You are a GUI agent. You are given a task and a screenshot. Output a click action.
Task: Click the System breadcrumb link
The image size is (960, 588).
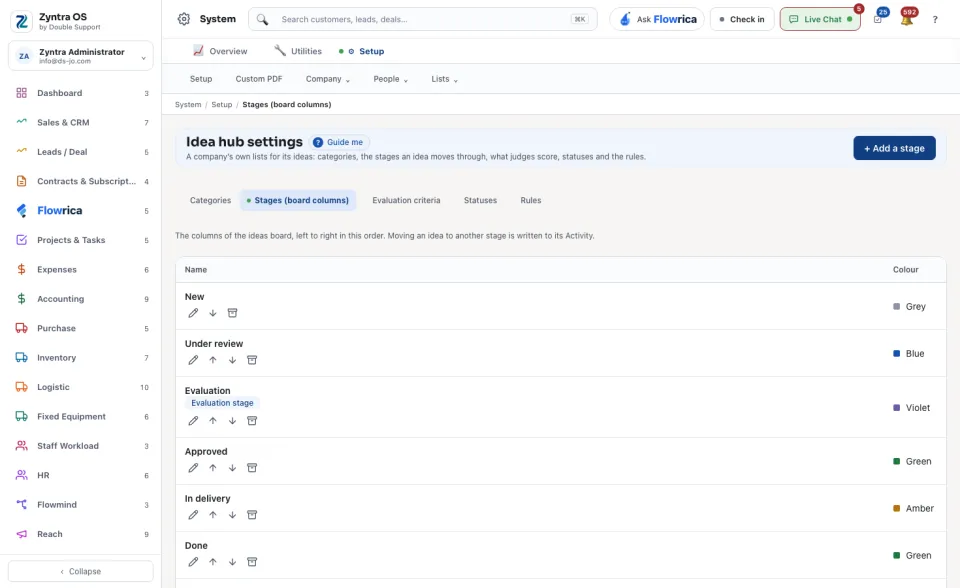[188, 105]
